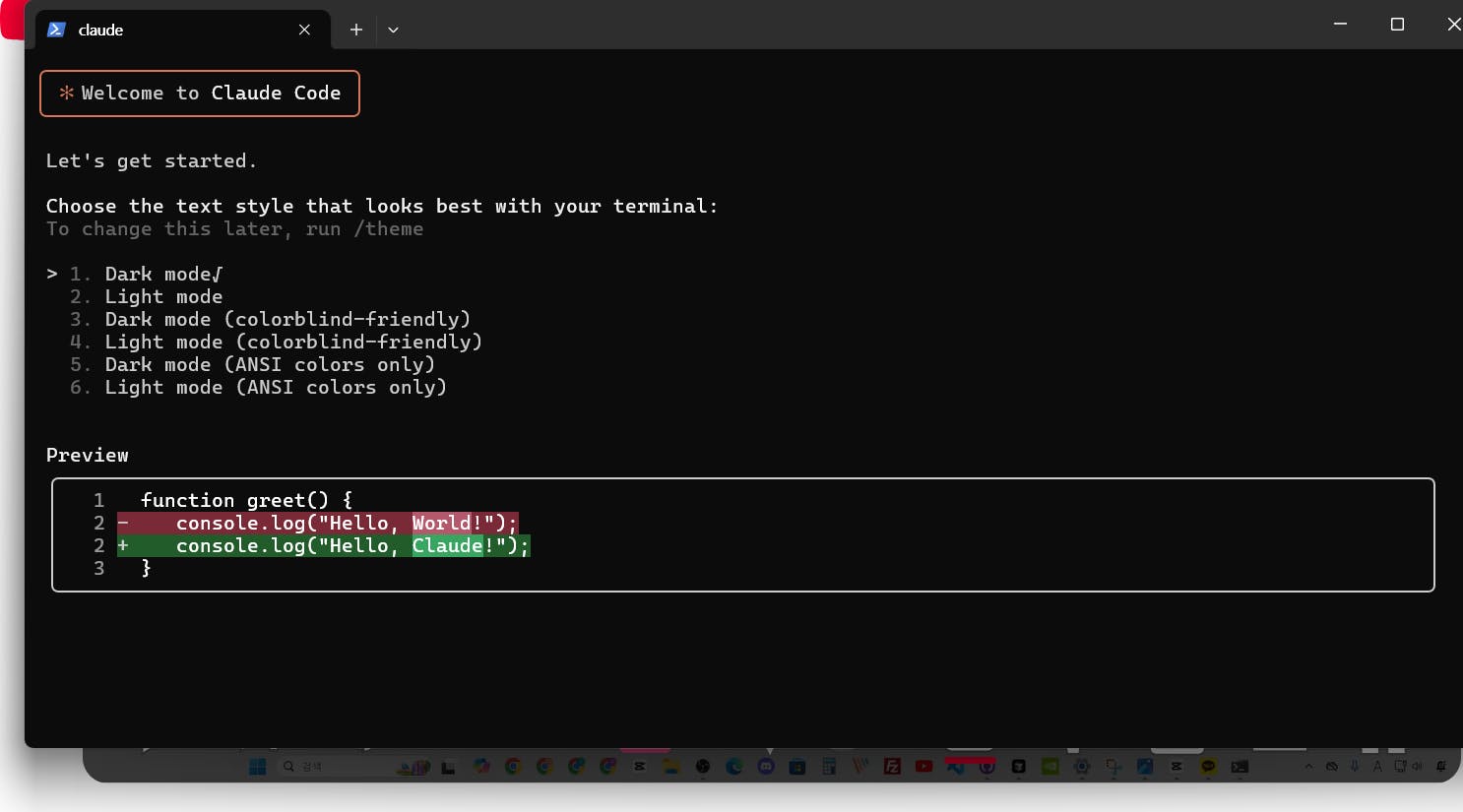Viewport: 1463px width, 812px height.
Task: Click the "/theme" command hint text
Action: tap(389, 228)
